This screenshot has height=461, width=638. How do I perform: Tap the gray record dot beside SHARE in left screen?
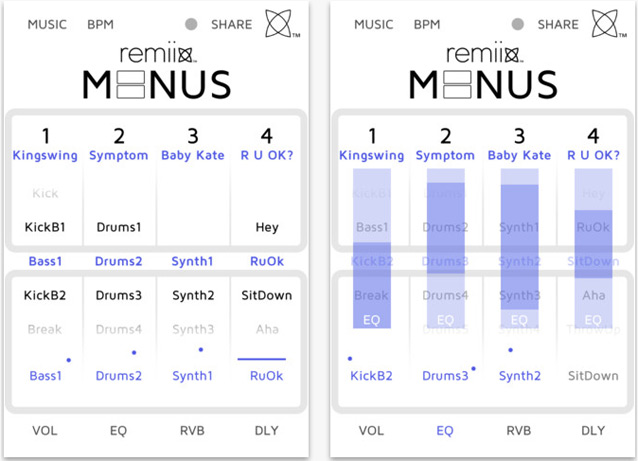pos(191,24)
